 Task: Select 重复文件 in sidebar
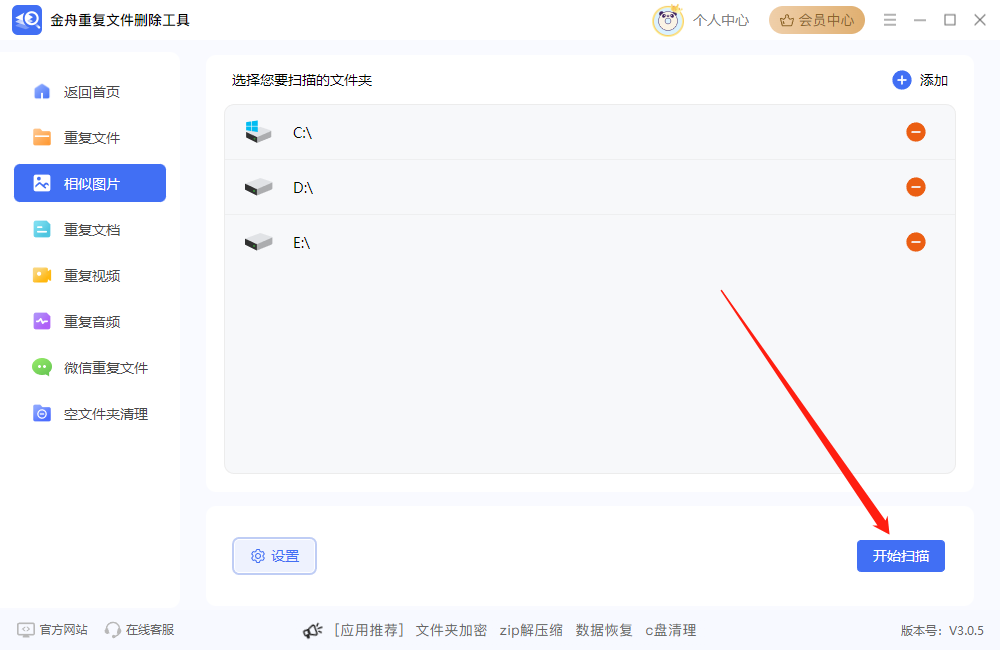[90, 138]
